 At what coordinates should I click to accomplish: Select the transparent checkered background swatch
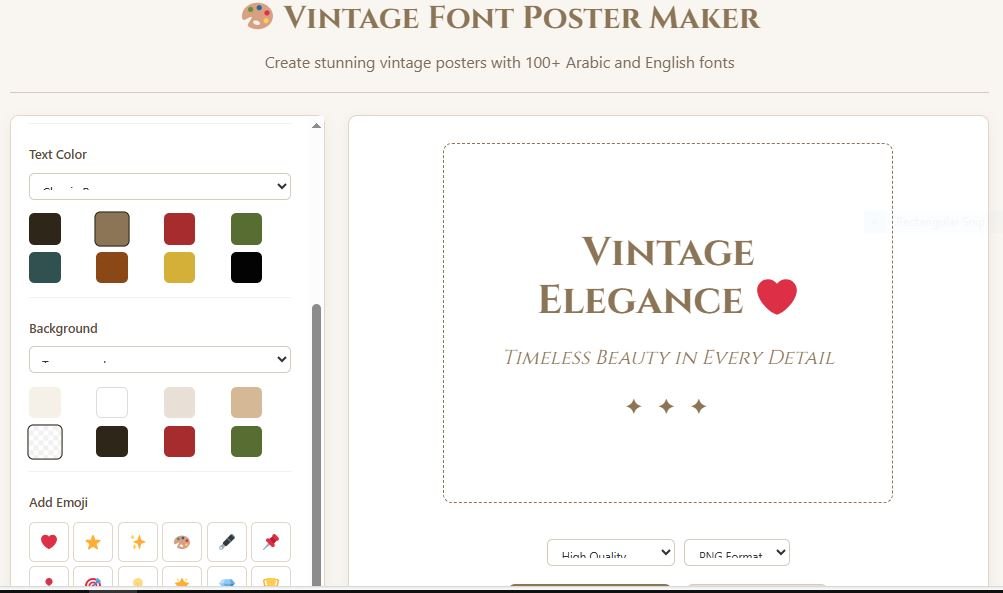[45, 441]
